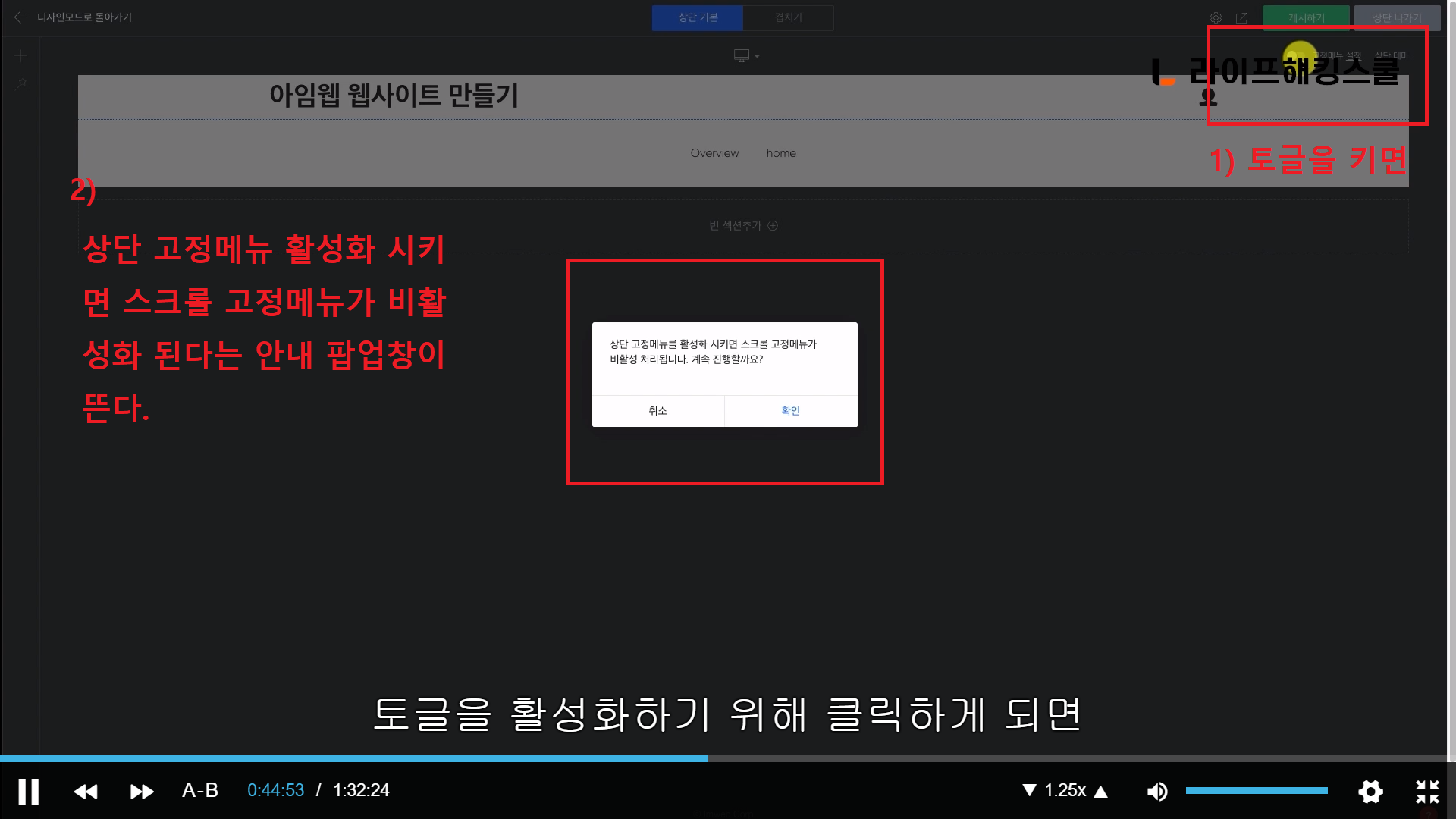1456x819 pixels.
Task: Pause the video playback
Action: 28,791
